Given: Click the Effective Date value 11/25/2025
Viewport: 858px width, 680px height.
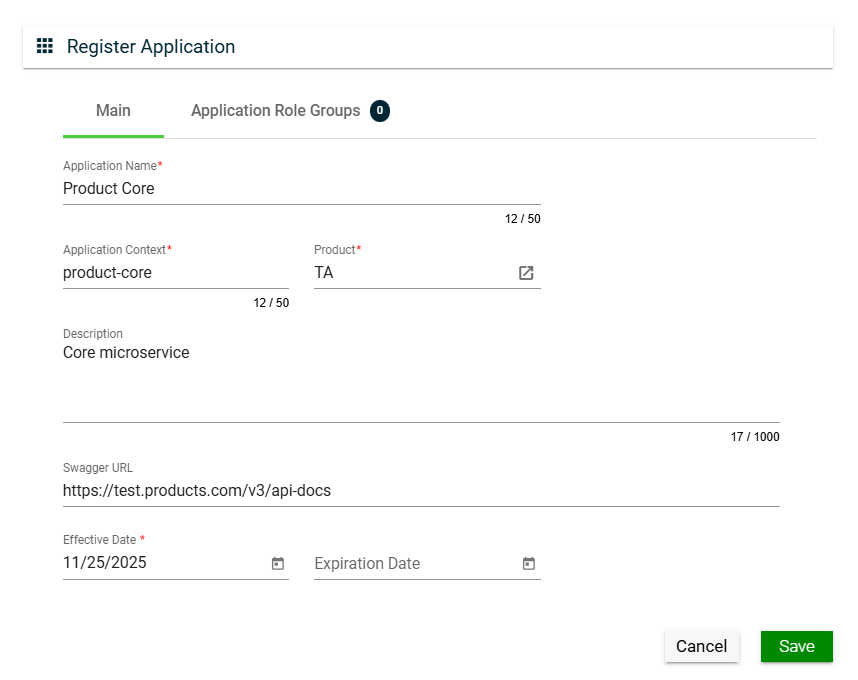Looking at the screenshot, I should (x=105, y=563).
